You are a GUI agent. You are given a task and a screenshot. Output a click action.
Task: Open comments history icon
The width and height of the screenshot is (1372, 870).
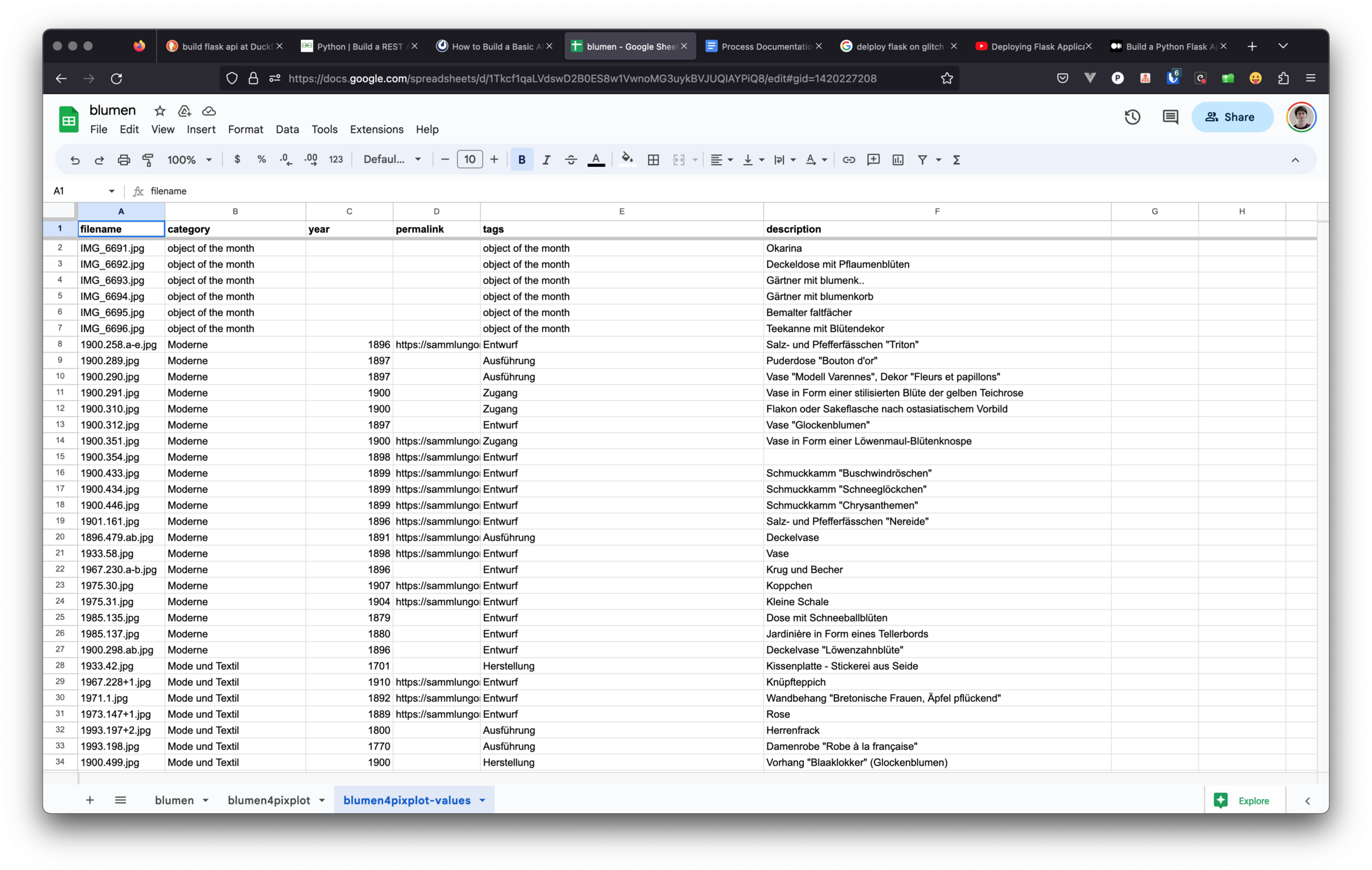[1170, 117]
